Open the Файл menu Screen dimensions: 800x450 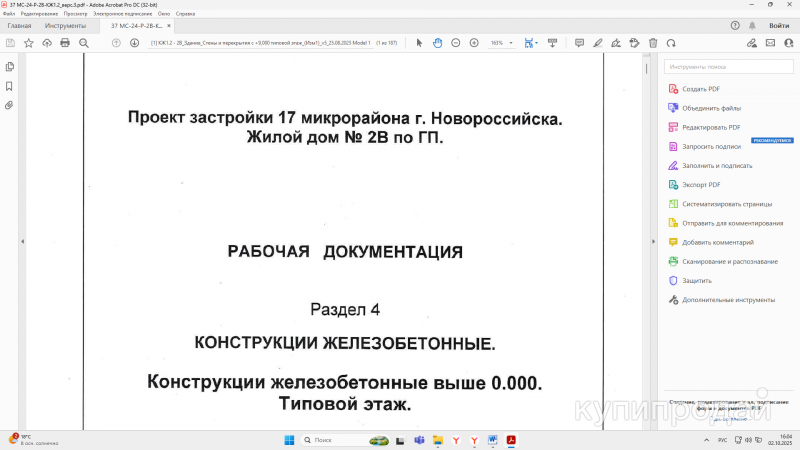[x=9, y=14]
